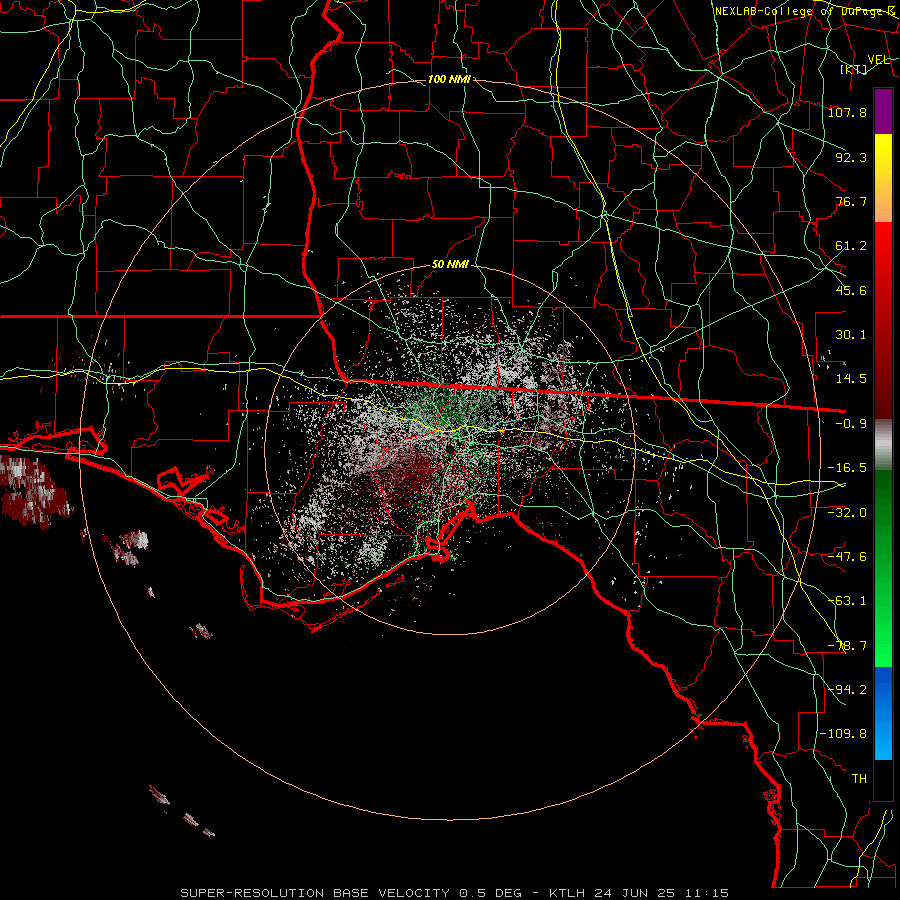This screenshot has height=900, width=900.
Task: Click the 61.2 legend value
Action: (851, 246)
